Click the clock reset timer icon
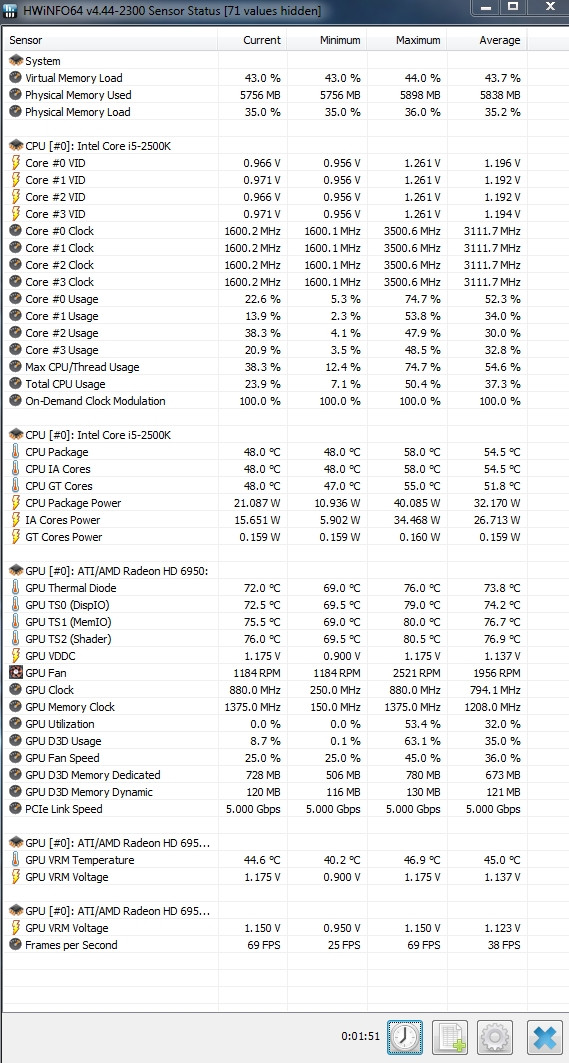 point(405,1037)
